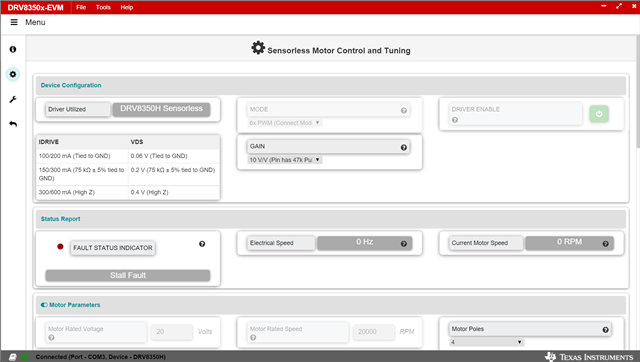
Task: Click the Stall Fault status button
Action: pyautogui.click(x=128, y=275)
